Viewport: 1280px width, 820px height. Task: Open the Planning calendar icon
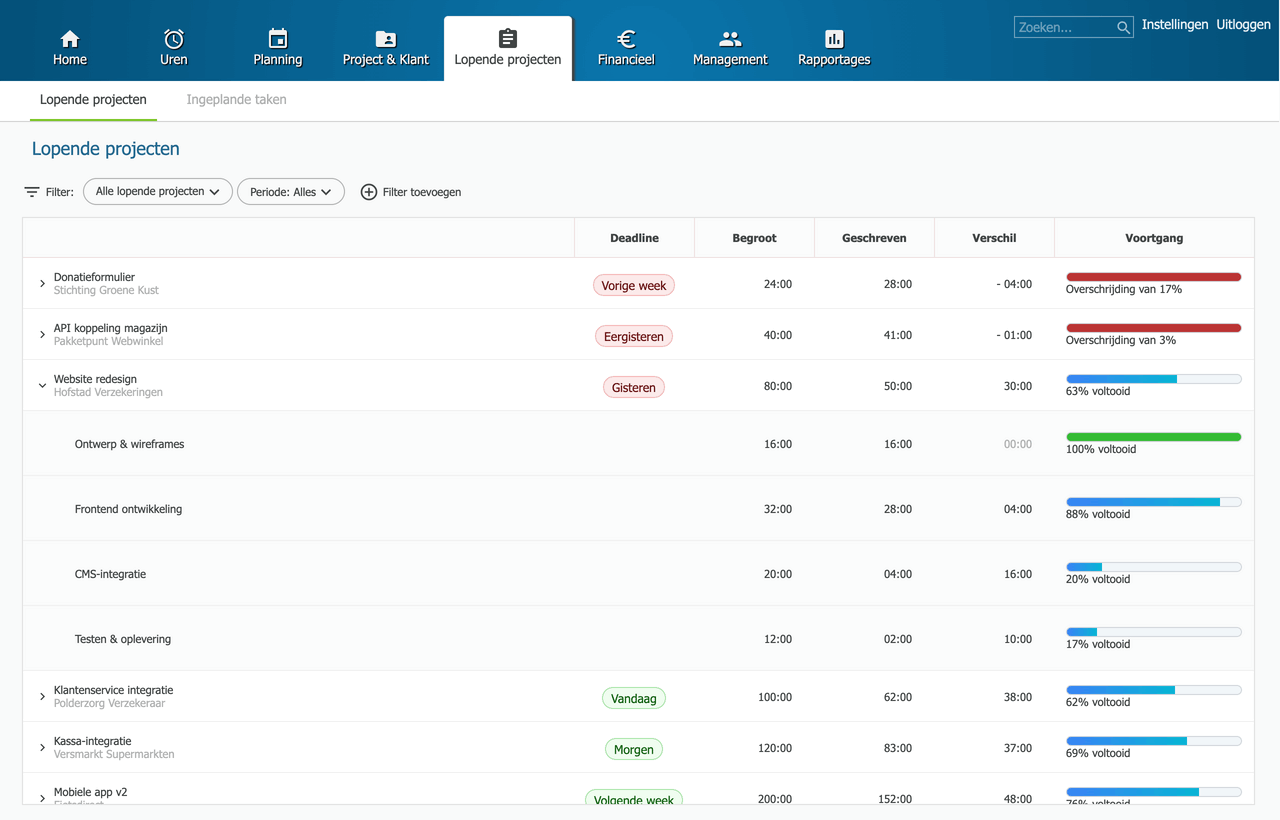pos(278,39)
